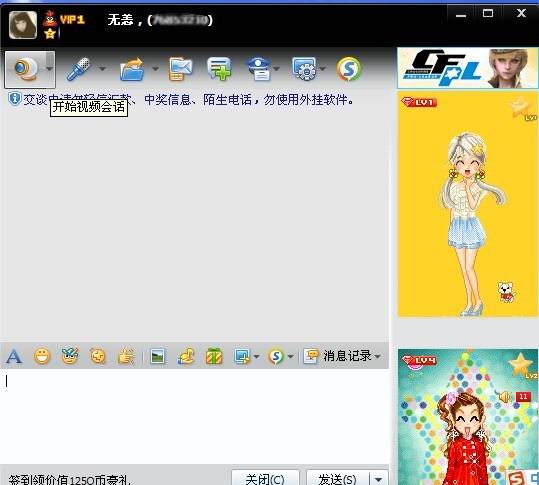539x485 pixels.
Task: Start a video call with webcam icon
Action: [x=25, y=69]
